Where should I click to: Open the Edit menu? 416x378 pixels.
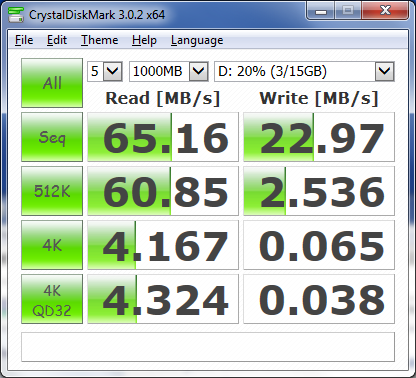[57, 40]
